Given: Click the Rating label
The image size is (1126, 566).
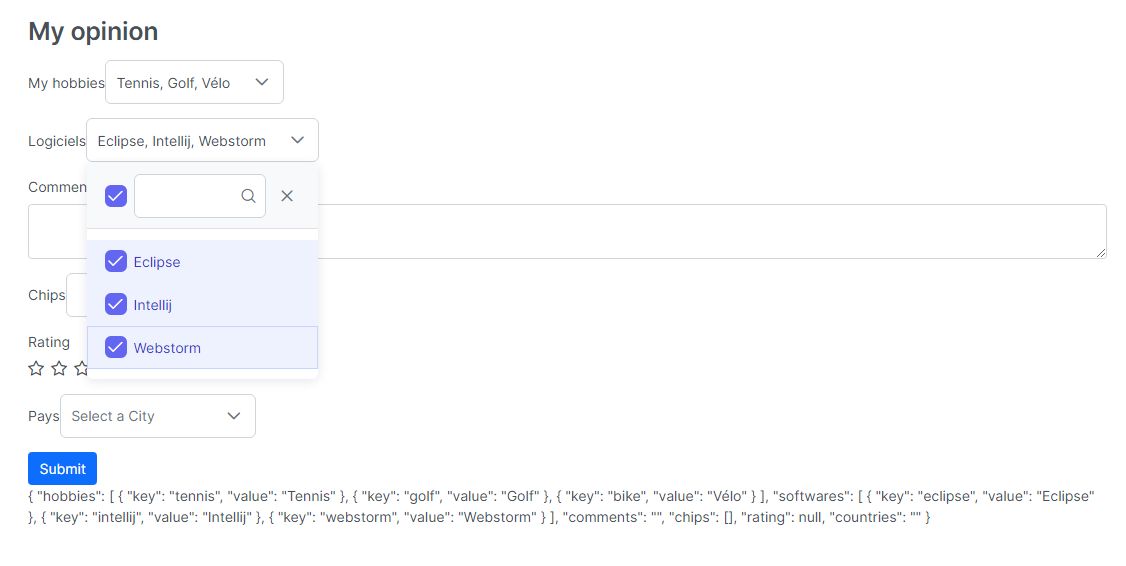Looking at the screenshot, I should pos(49,342).
